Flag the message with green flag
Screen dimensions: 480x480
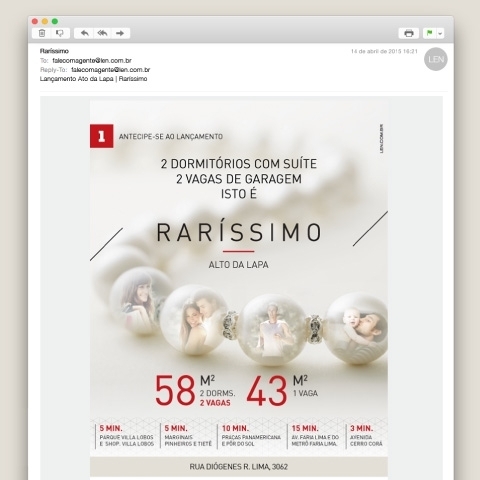(x=430, y=33)
